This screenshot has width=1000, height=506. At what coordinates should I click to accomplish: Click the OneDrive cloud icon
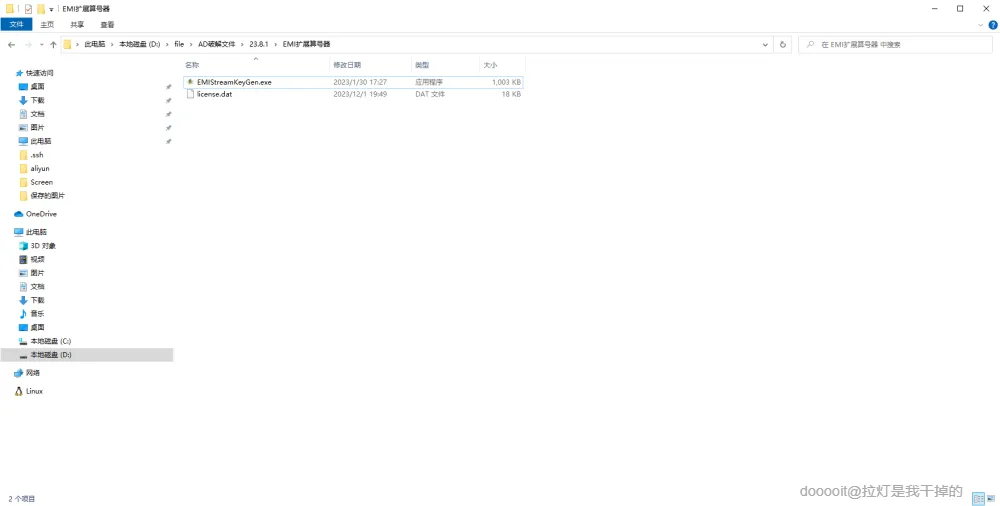(x=18, y=214)
